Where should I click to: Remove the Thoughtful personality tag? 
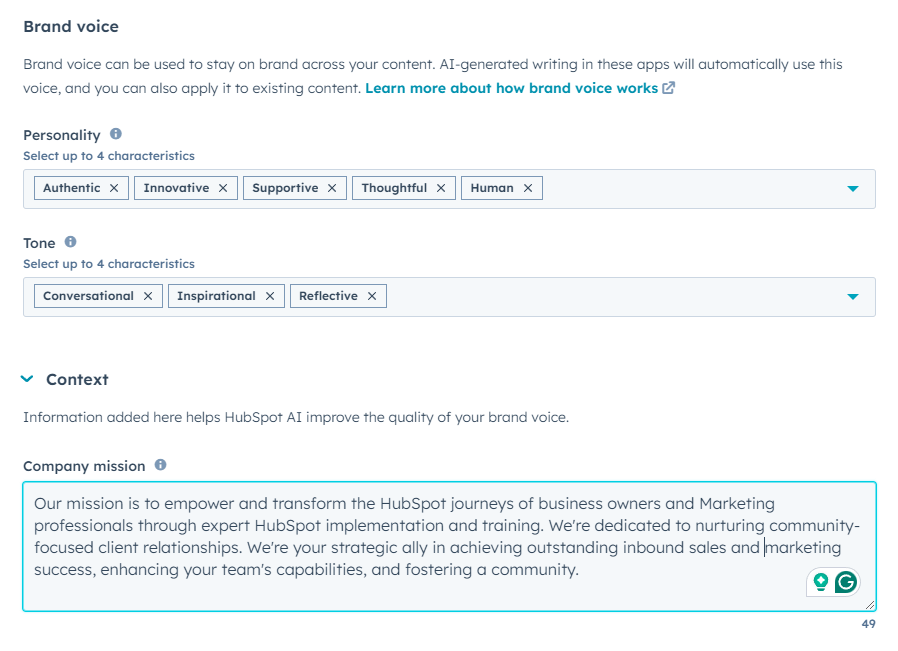(441, 187)
